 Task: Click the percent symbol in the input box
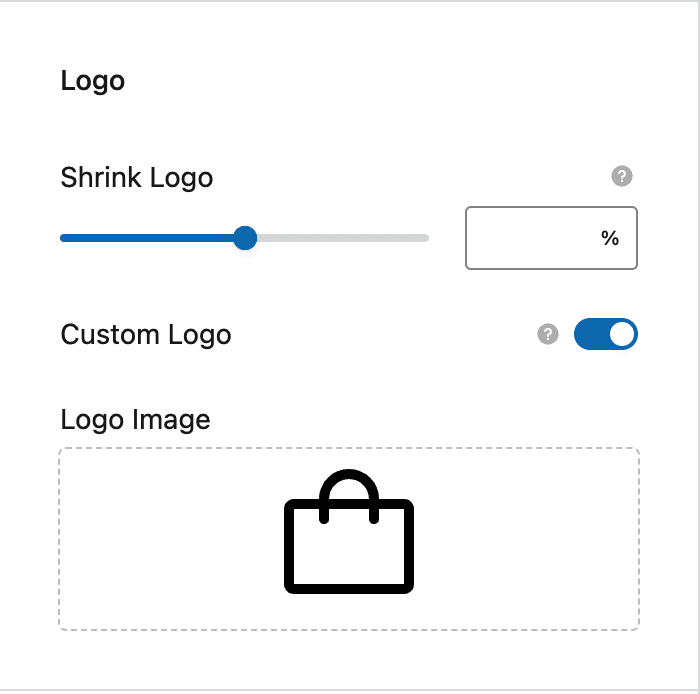point(609,238)
